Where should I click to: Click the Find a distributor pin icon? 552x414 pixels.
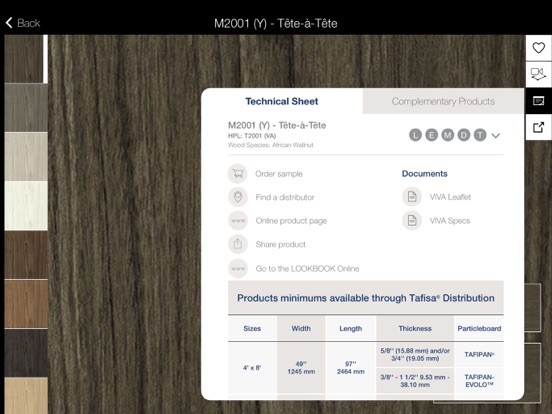coord(238,197)
